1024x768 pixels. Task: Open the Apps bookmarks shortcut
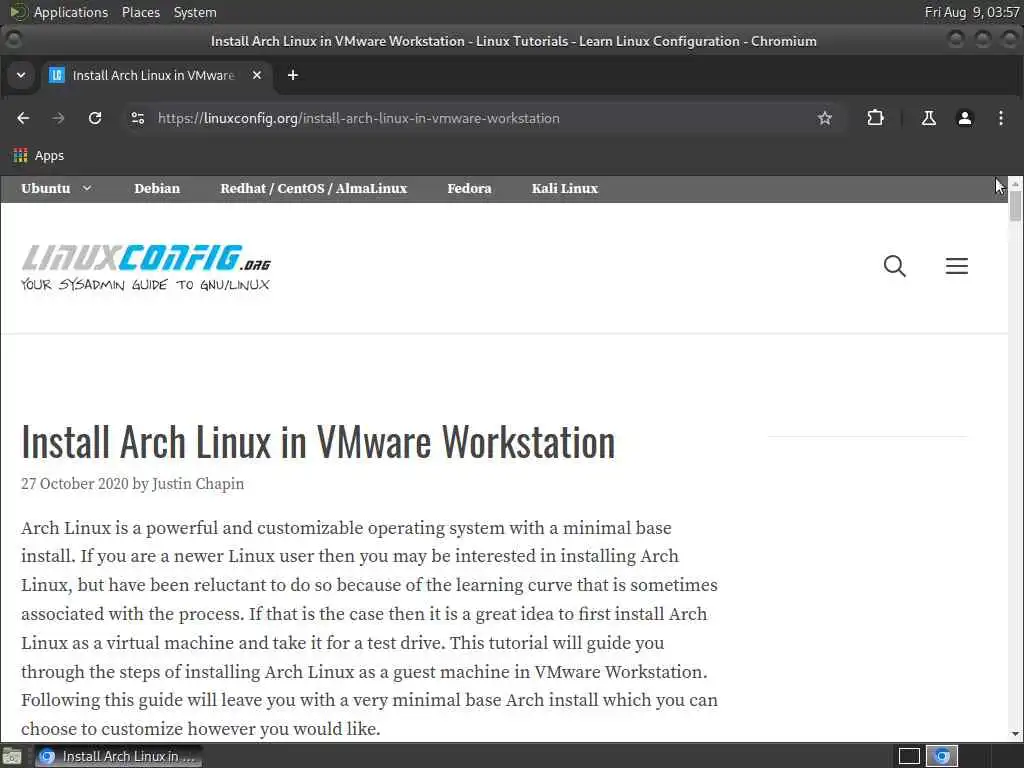tap(39, 155)
